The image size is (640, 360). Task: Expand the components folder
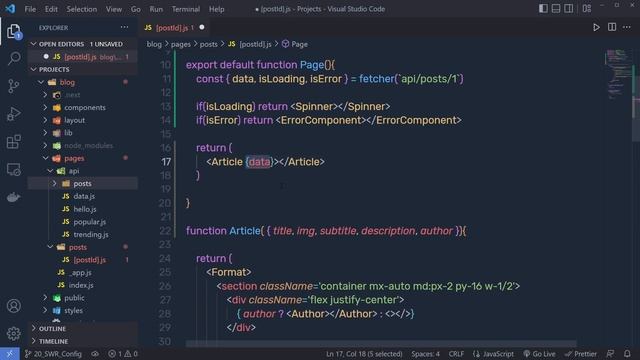(82, 107)
